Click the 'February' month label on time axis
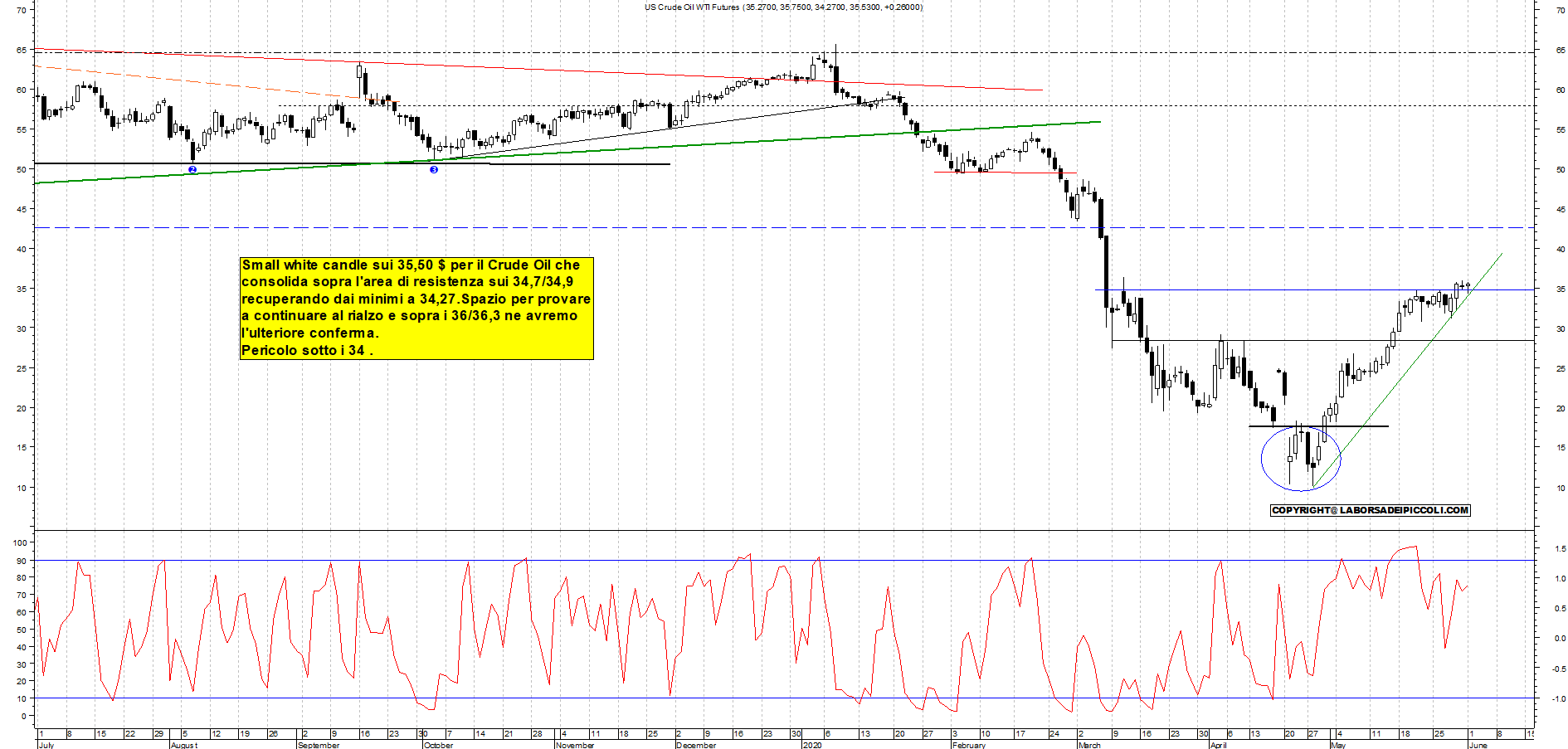This screenshot has width=1568, height=749. click(x=968, y=745)
